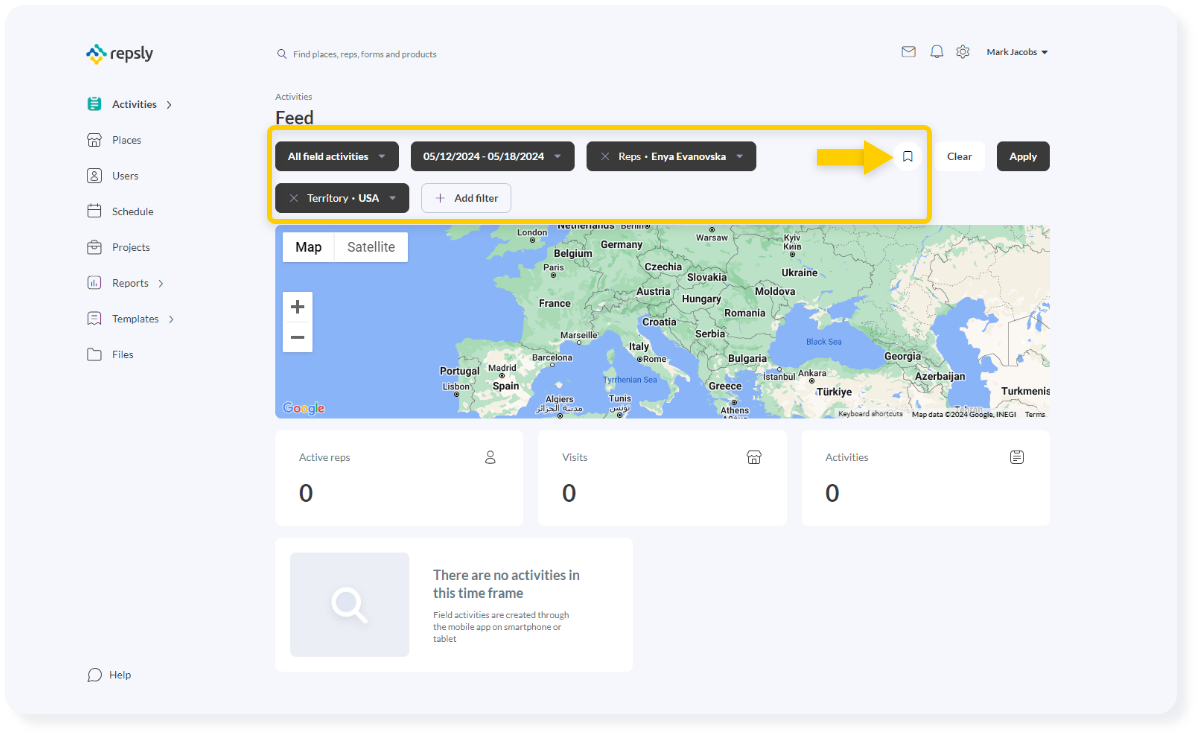The image size is (1202, 739).
Task: Click the Reports chart icon in sidebar
Action: (94, 283)
